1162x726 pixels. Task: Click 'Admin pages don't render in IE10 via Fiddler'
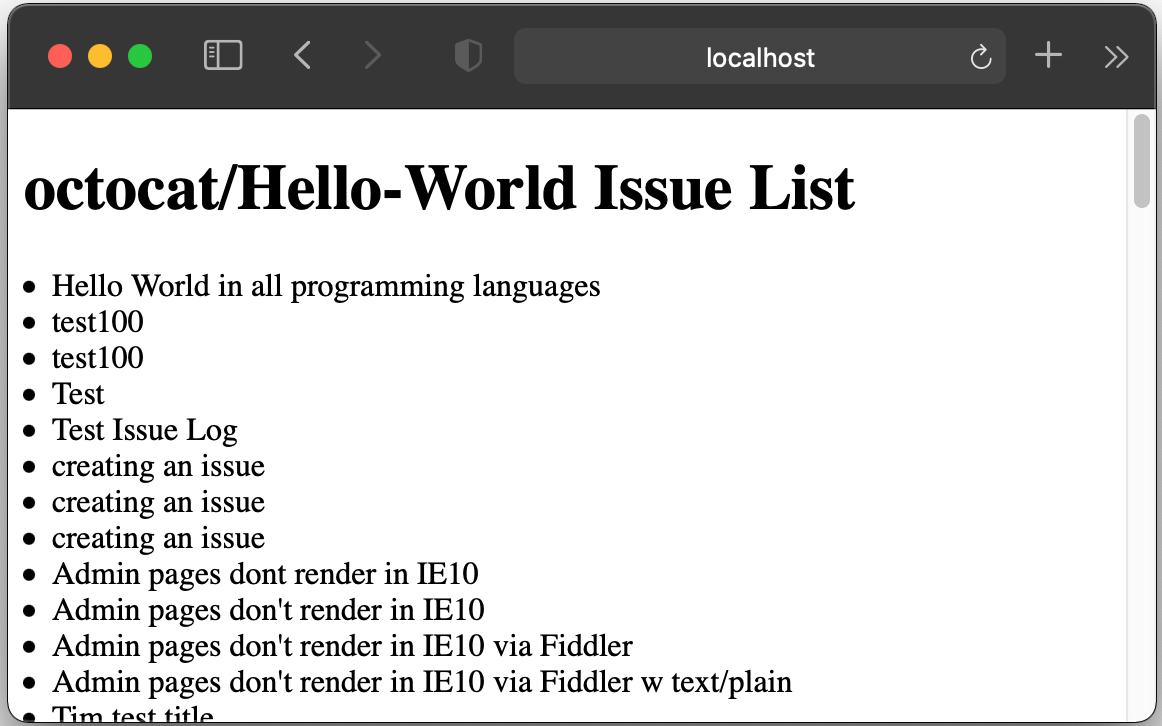point(342,646)
